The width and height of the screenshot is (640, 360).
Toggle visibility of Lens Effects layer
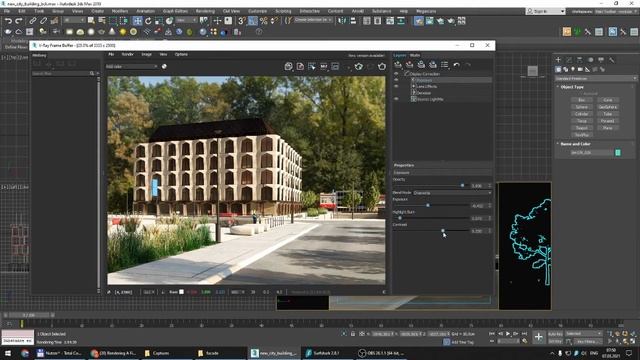396,87
